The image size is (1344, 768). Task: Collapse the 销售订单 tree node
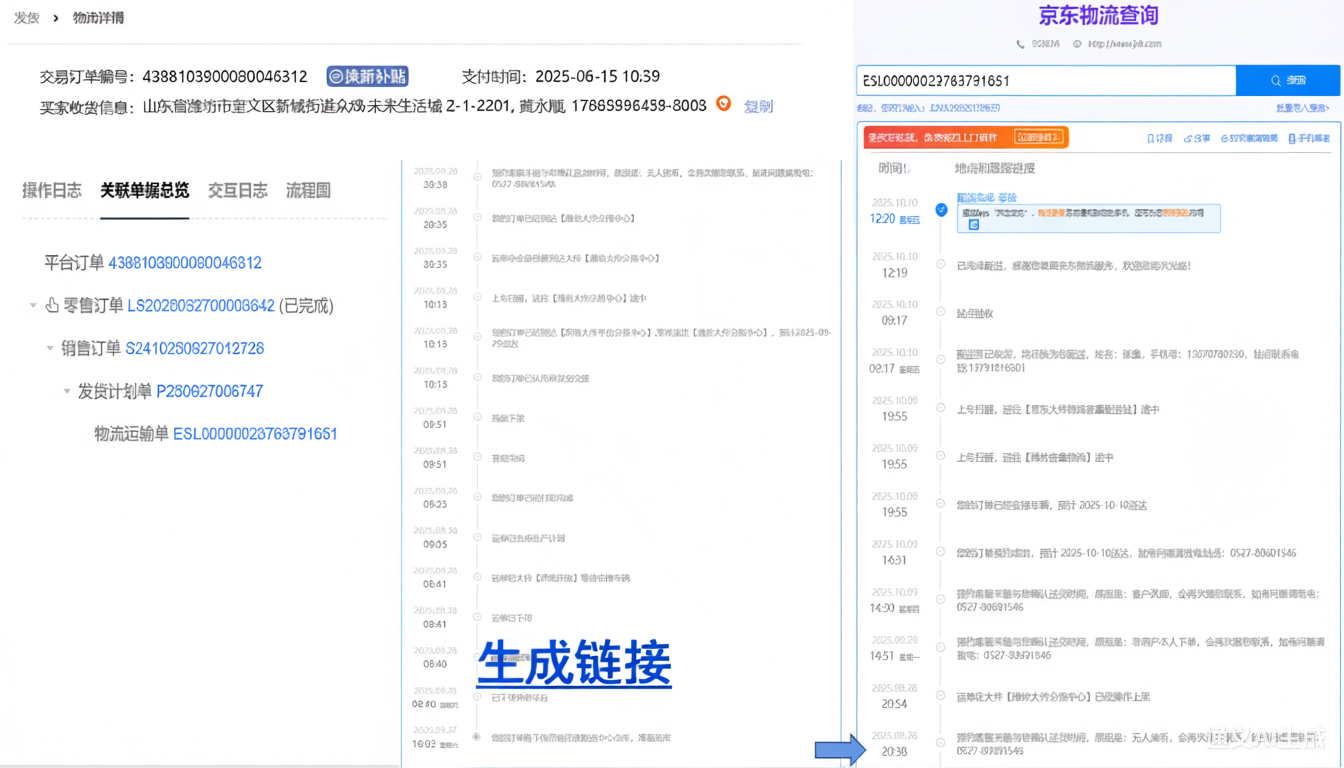coord(50,349)
